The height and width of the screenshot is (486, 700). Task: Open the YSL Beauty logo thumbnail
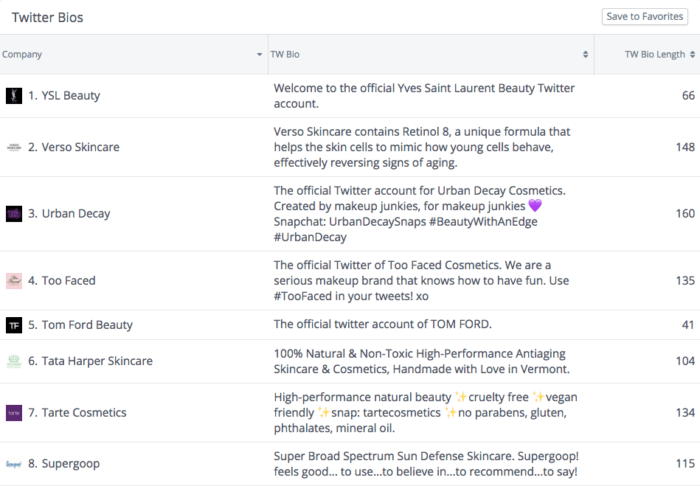click(x=14, y=96)
